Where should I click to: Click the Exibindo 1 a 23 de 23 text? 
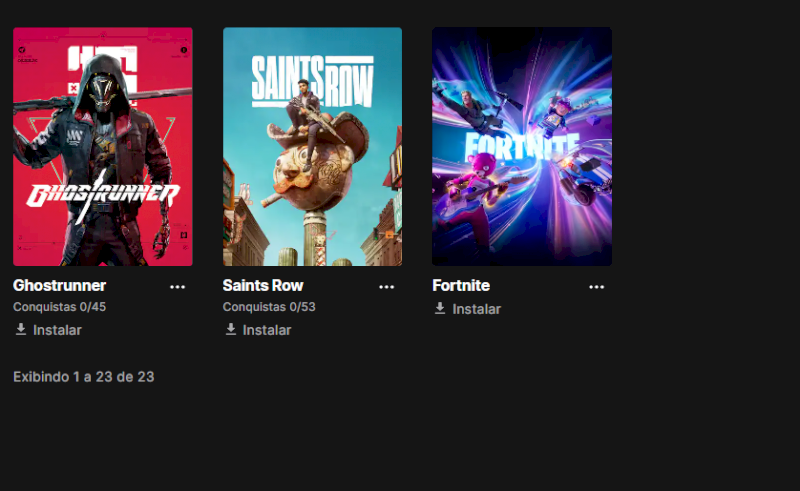[84, 377]
